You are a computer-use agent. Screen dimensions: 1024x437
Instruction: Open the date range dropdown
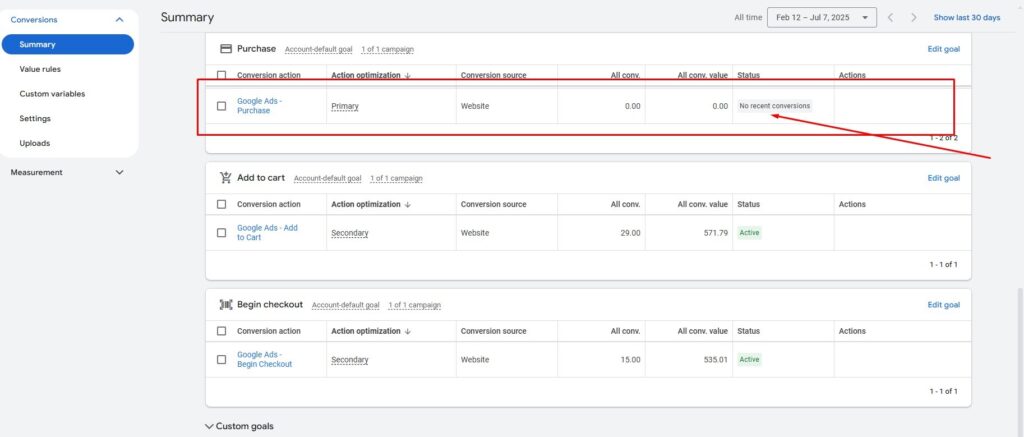(x=821, y=18)
